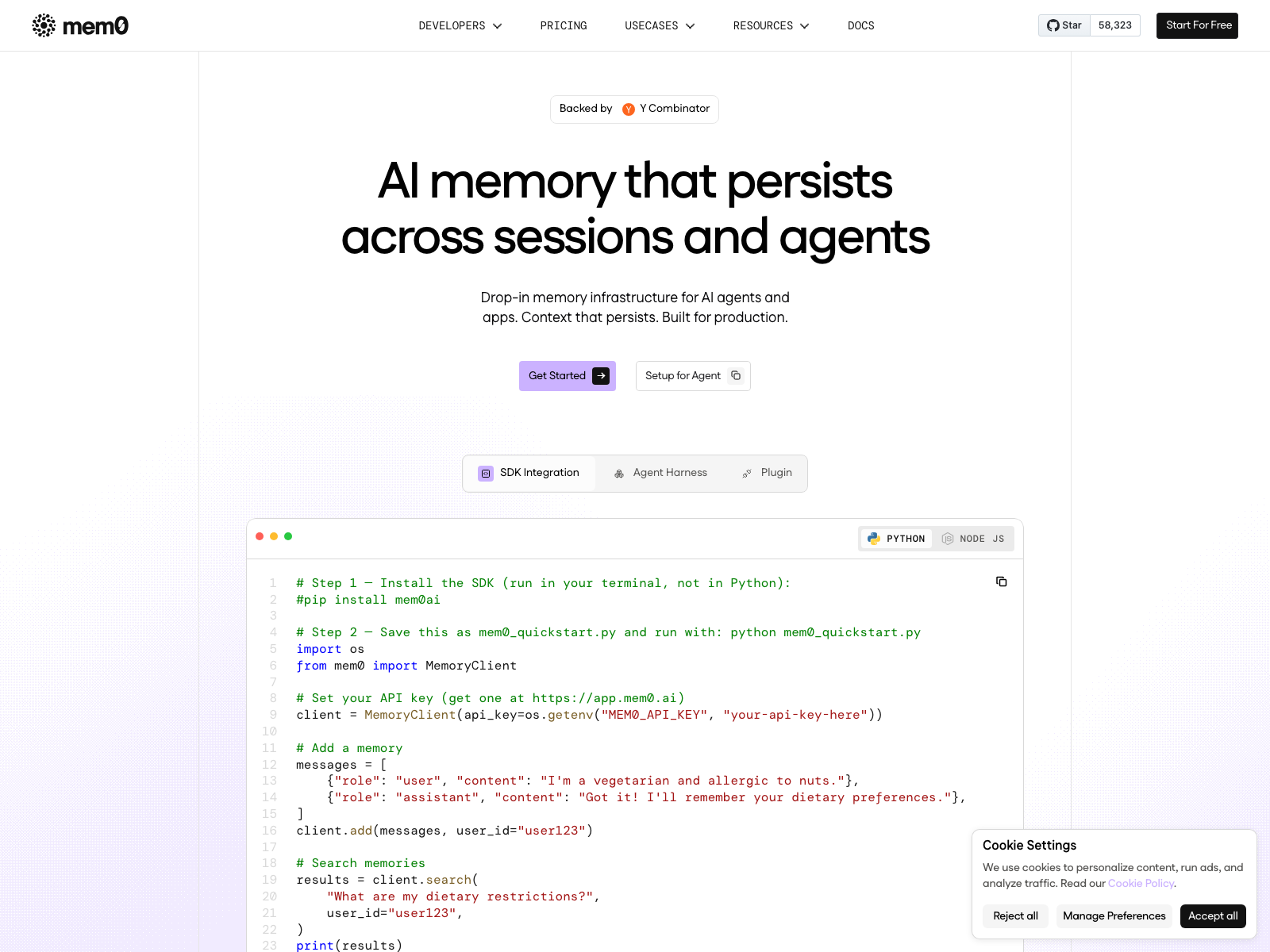This screenshot has width=1270, height=952.
Task: Click the Node JS logo icon
Action: 948,539
